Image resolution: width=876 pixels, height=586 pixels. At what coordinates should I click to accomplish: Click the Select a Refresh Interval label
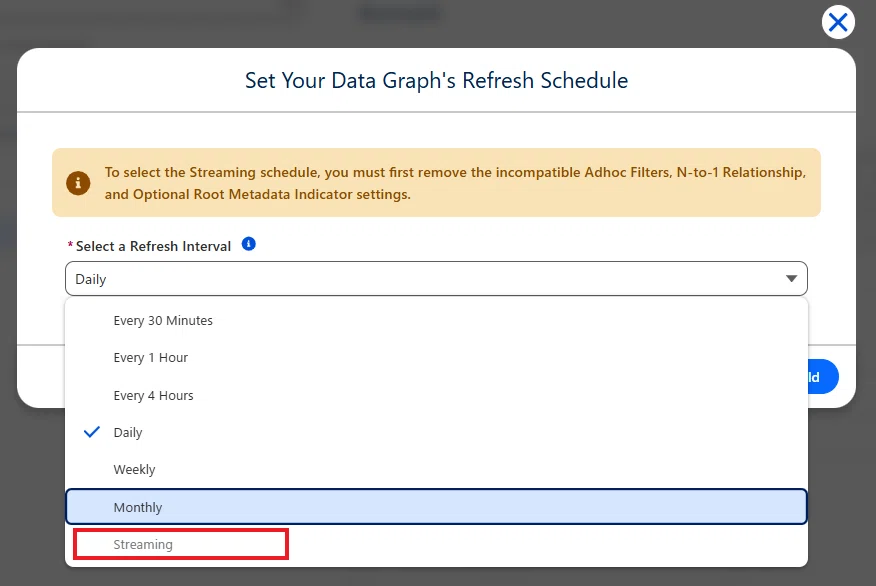tap(153, 246)
